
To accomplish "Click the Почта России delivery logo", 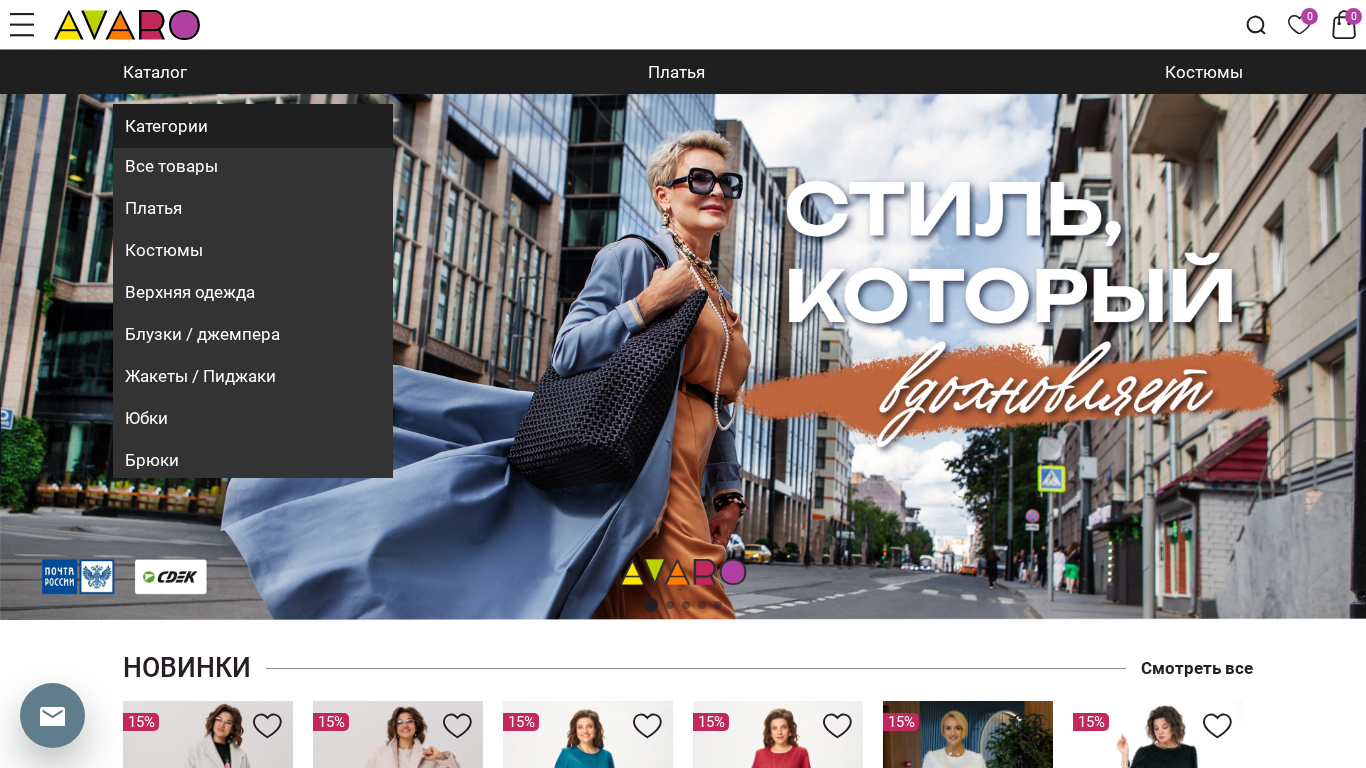I will click(x=78, y=577).
